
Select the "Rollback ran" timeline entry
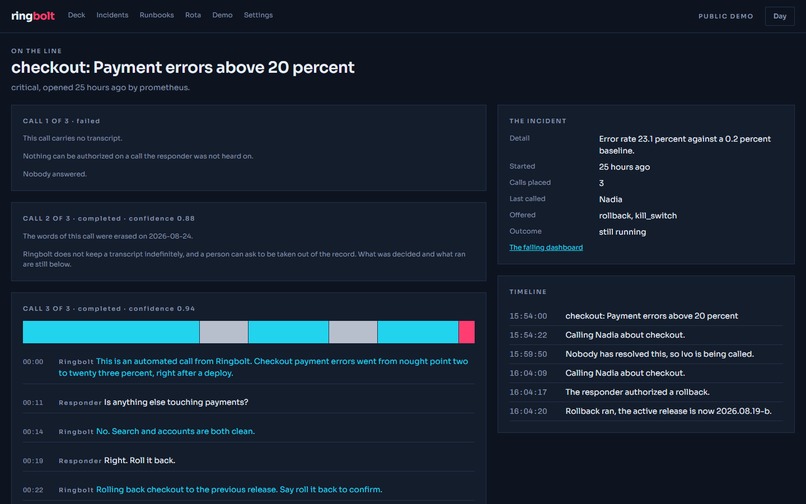pos(646,411)
